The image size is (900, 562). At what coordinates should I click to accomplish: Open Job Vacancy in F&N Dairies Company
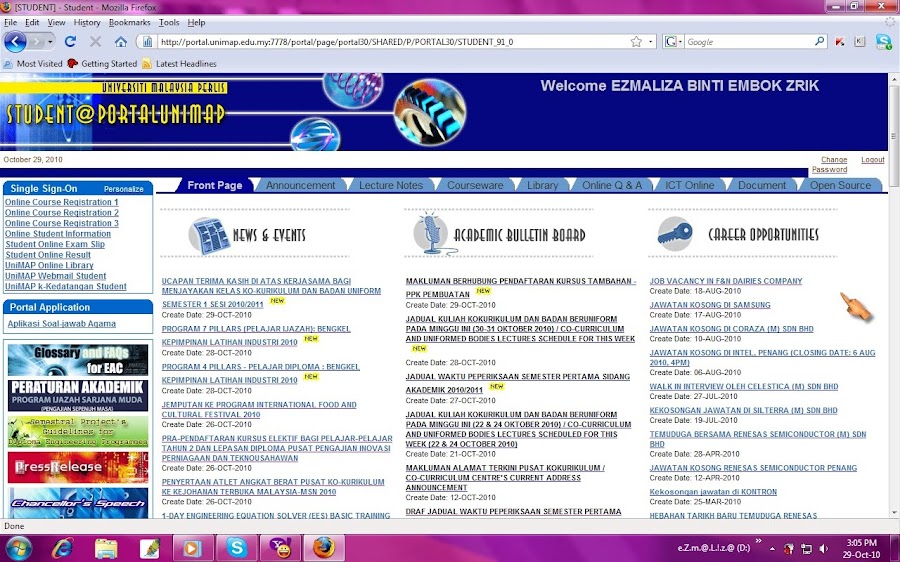tap(726, 281)
